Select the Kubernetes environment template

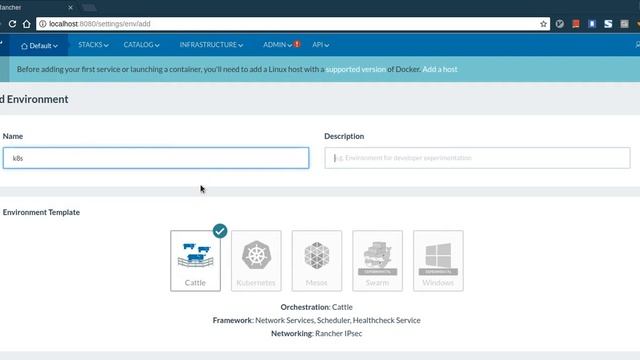[x=256, y=261]
